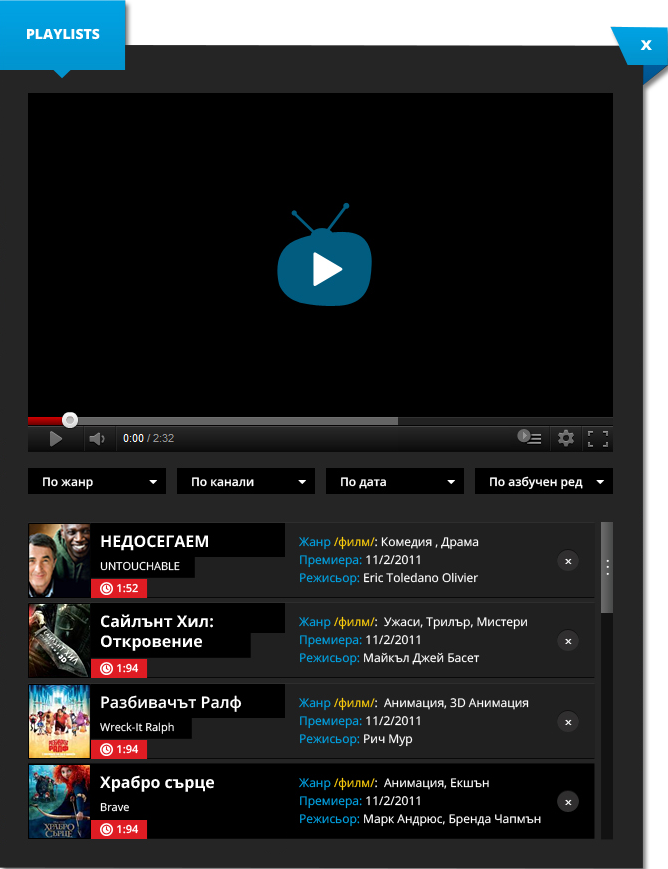
Task: Click the Храбро сърце title
Action: [x=157, y=783]
